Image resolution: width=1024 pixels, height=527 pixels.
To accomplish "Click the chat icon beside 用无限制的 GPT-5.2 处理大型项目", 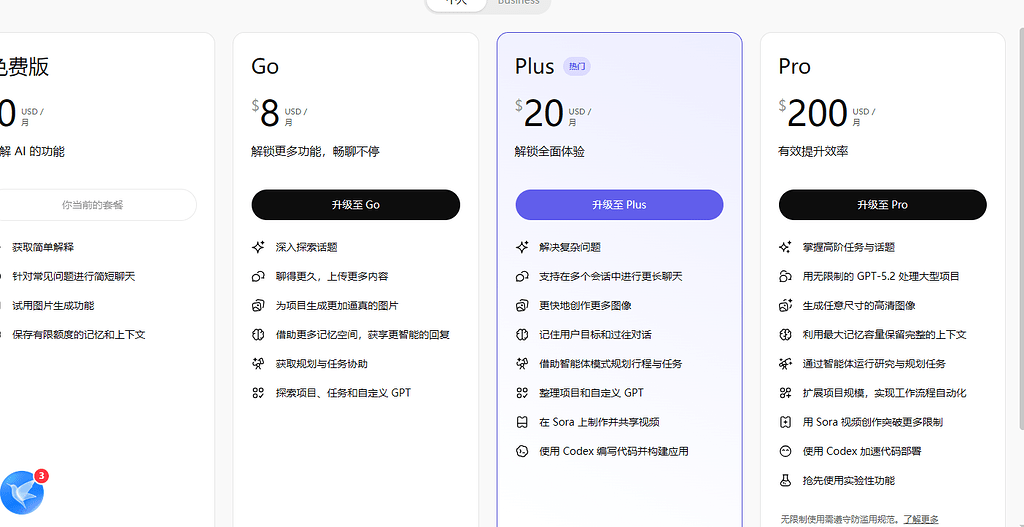I will pyautogui.click(x=785, y=276).
